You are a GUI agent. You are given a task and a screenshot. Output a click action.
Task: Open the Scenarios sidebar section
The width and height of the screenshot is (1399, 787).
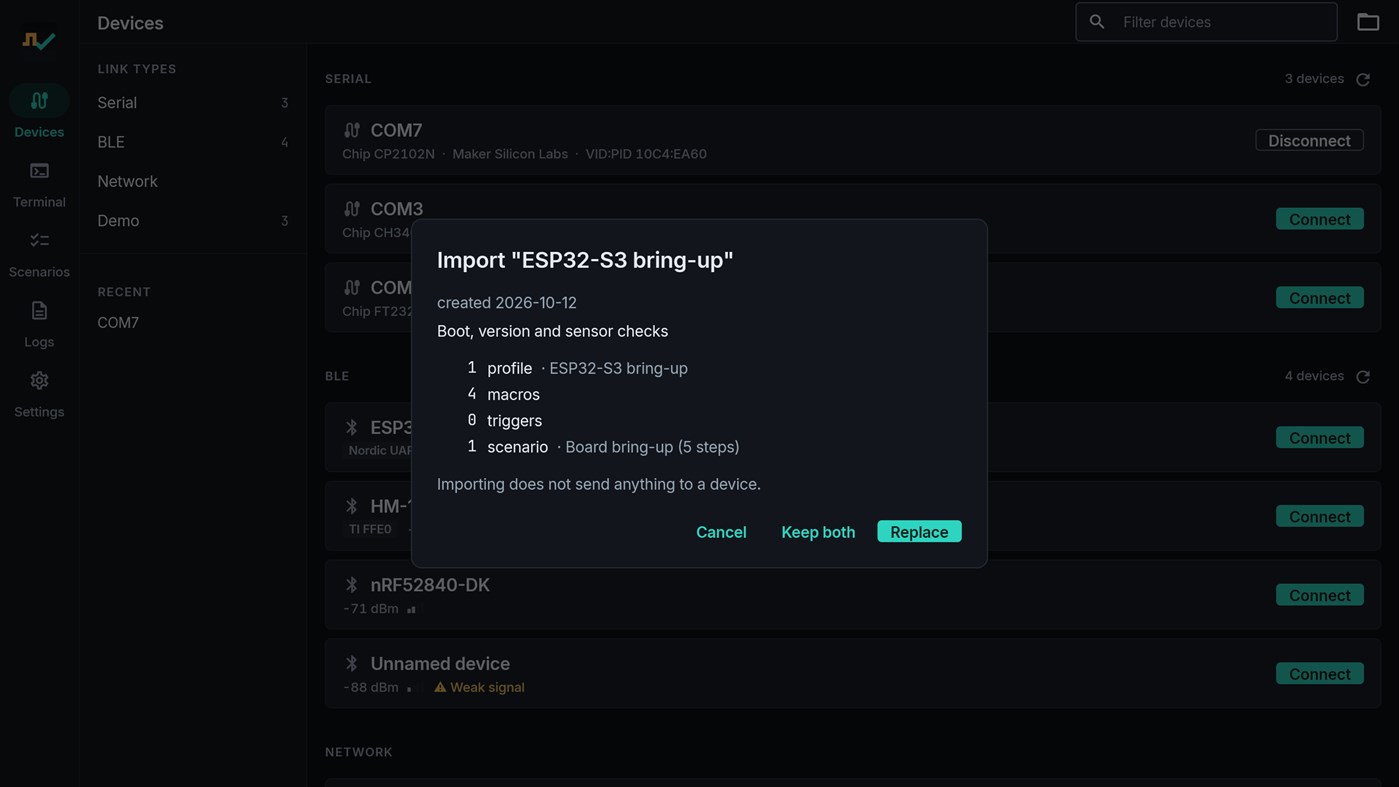[39, 254]
